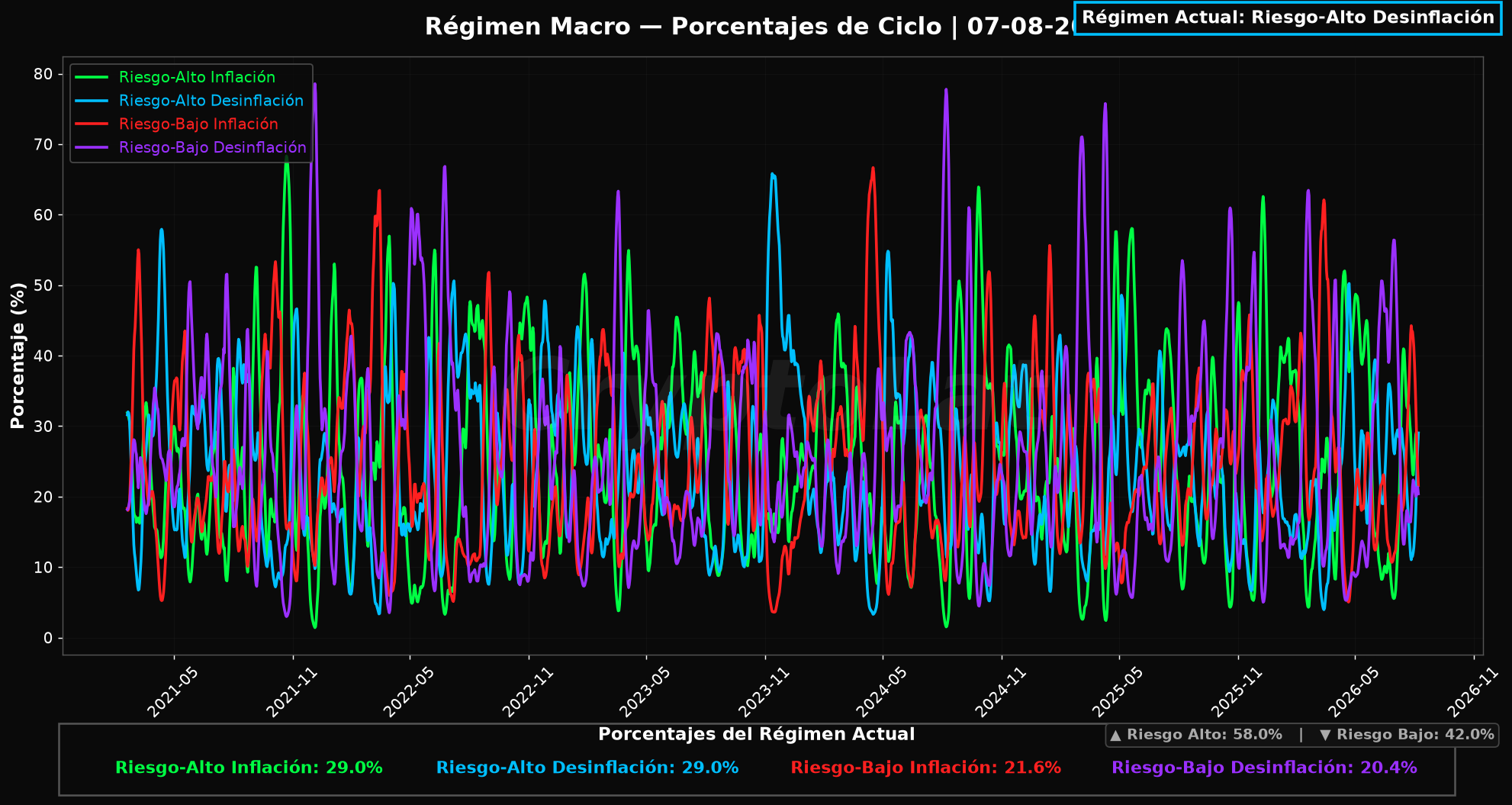Click the summary value 'Riesgo-Alto Desinflación: 29.0%'
The width and height of the screenshot is (1512, 805).
tap(587, 768)
